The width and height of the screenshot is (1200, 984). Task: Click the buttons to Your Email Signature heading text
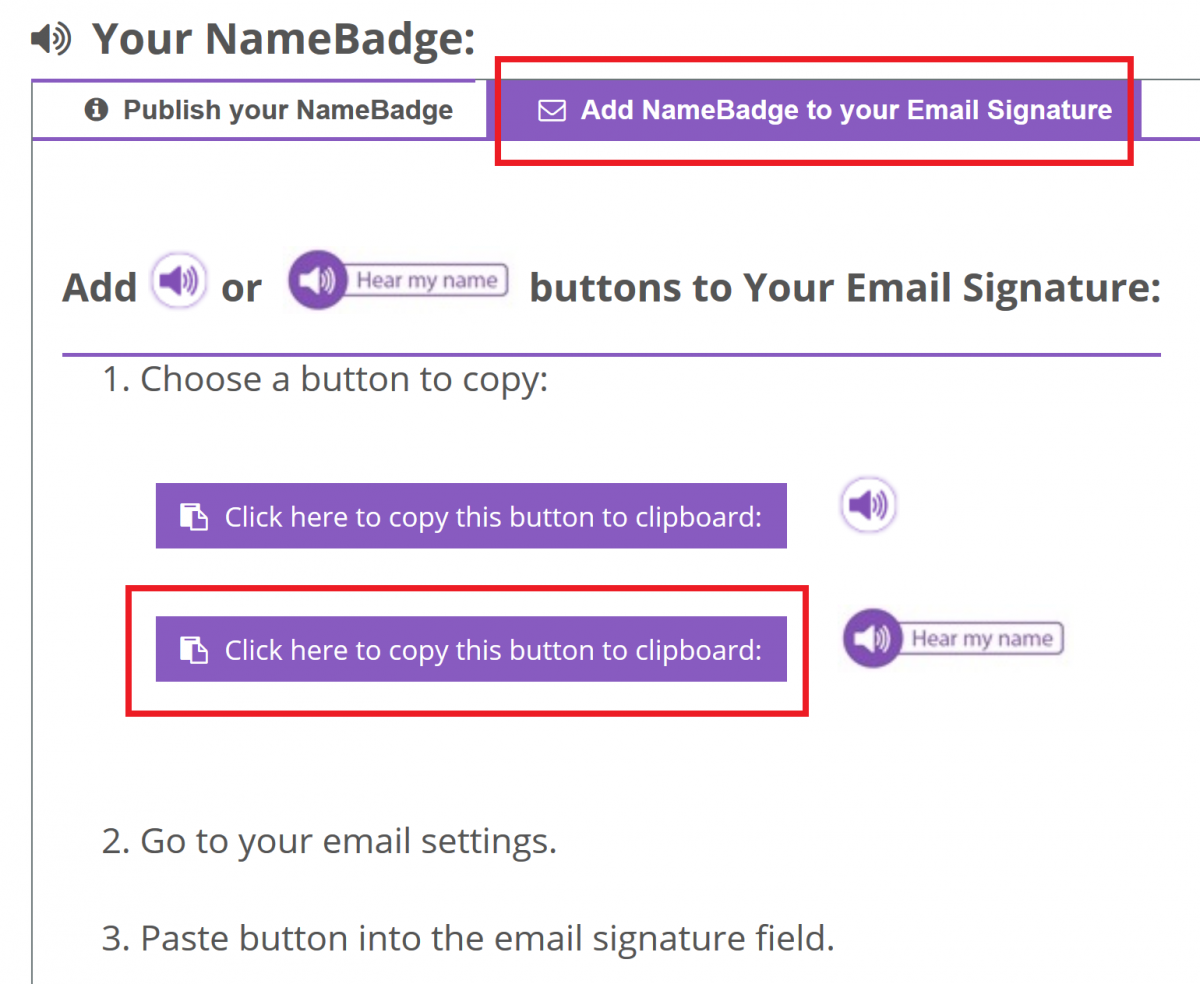pyautogui.click(x=845, y=288)
